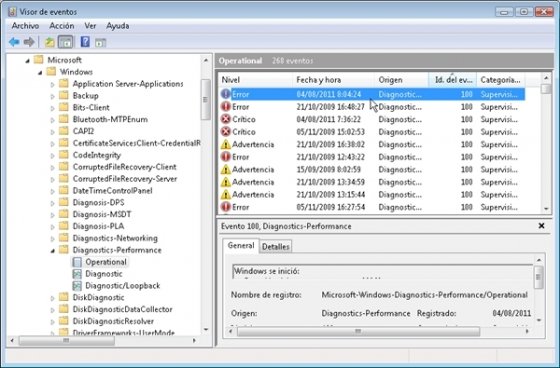Image resolution: width=560 pixels, height=368 pixels.
Task: Click the Operational log icon in tree
Action: click(x=77, y=262)
